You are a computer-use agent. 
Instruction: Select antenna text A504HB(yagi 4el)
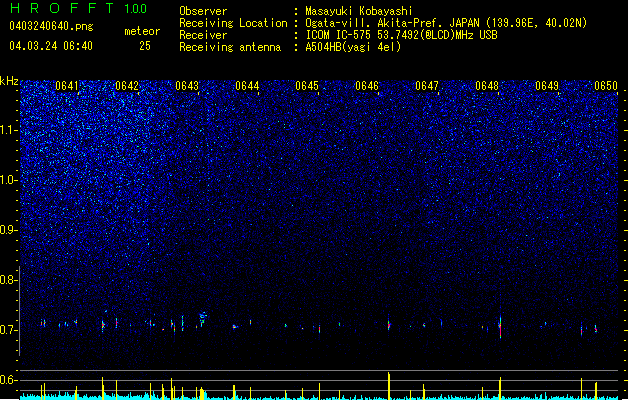(x=353, y=47)
